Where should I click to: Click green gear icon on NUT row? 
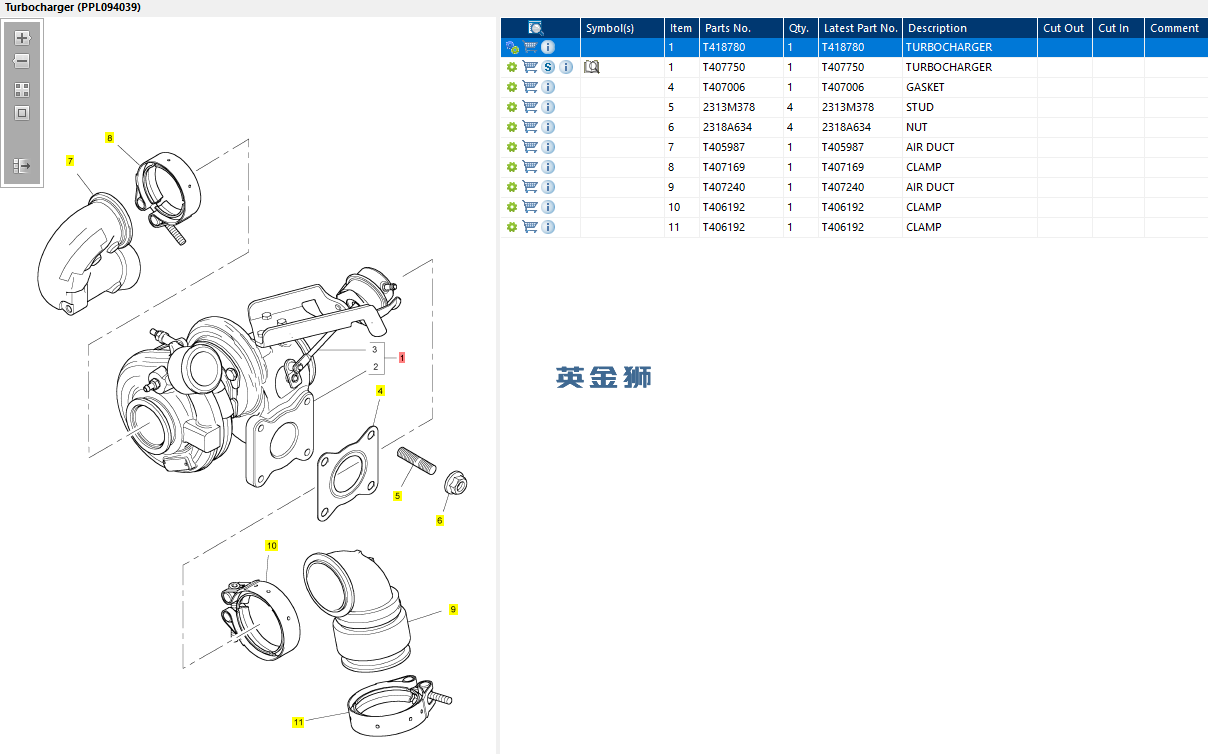512,127
